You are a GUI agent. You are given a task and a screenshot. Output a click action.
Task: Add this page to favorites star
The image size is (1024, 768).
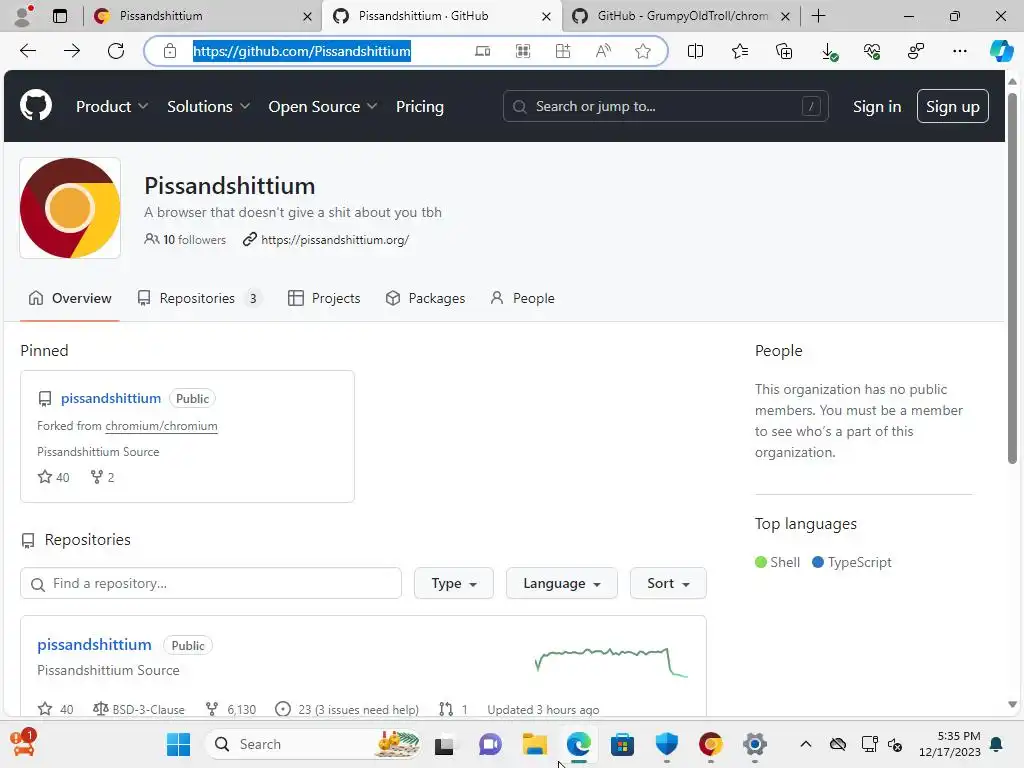tap(643, 51)
